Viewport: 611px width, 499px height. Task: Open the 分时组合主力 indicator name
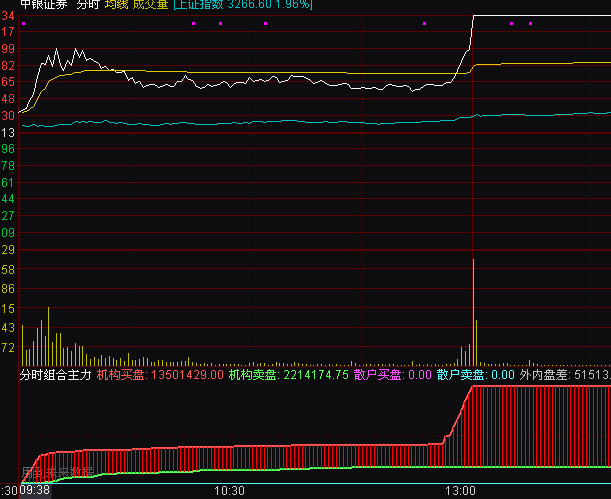click(x=55, y=375)
